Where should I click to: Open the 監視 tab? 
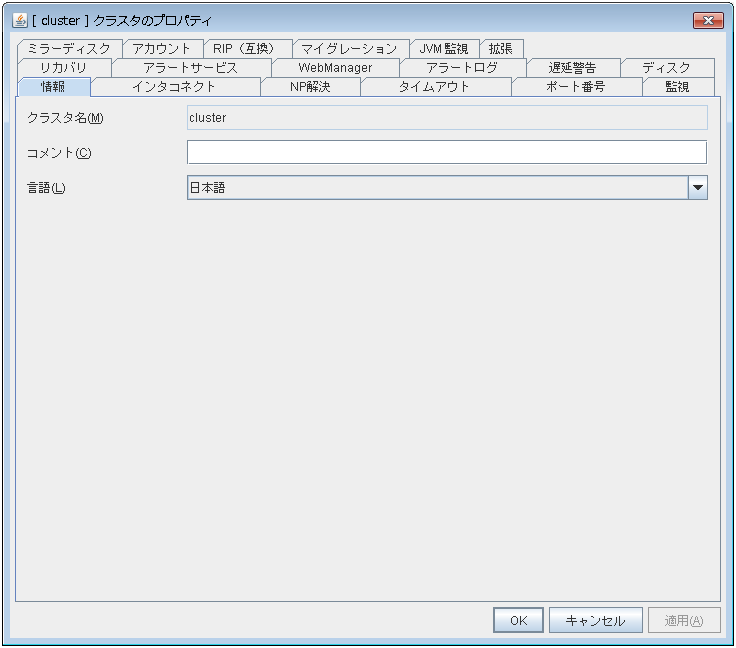(x=677, y=87)
